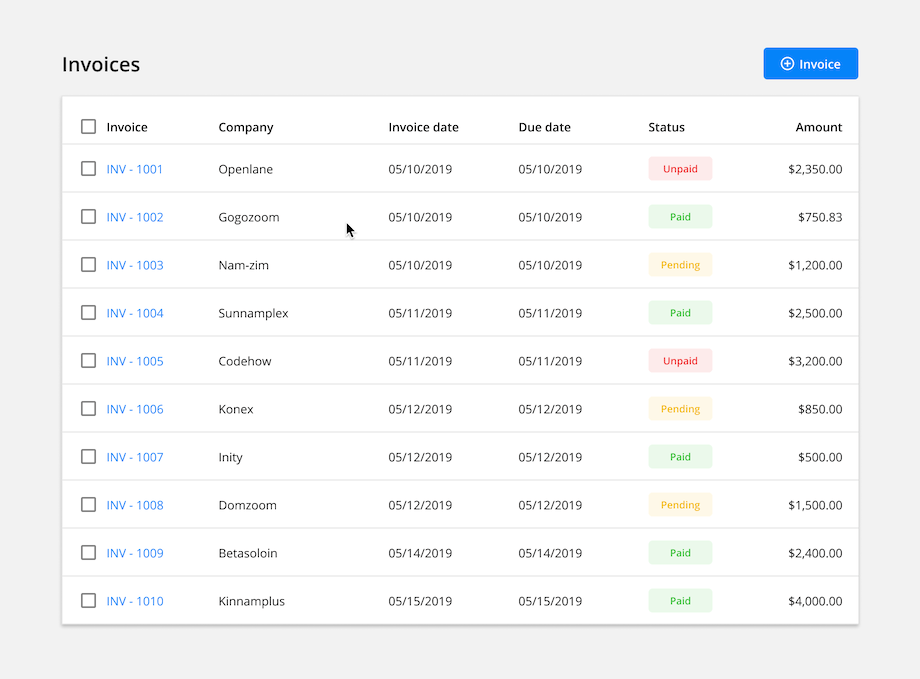Enable the checkbox for the Codehow row
Screen dimensions: 920x679
click(88, 360)
